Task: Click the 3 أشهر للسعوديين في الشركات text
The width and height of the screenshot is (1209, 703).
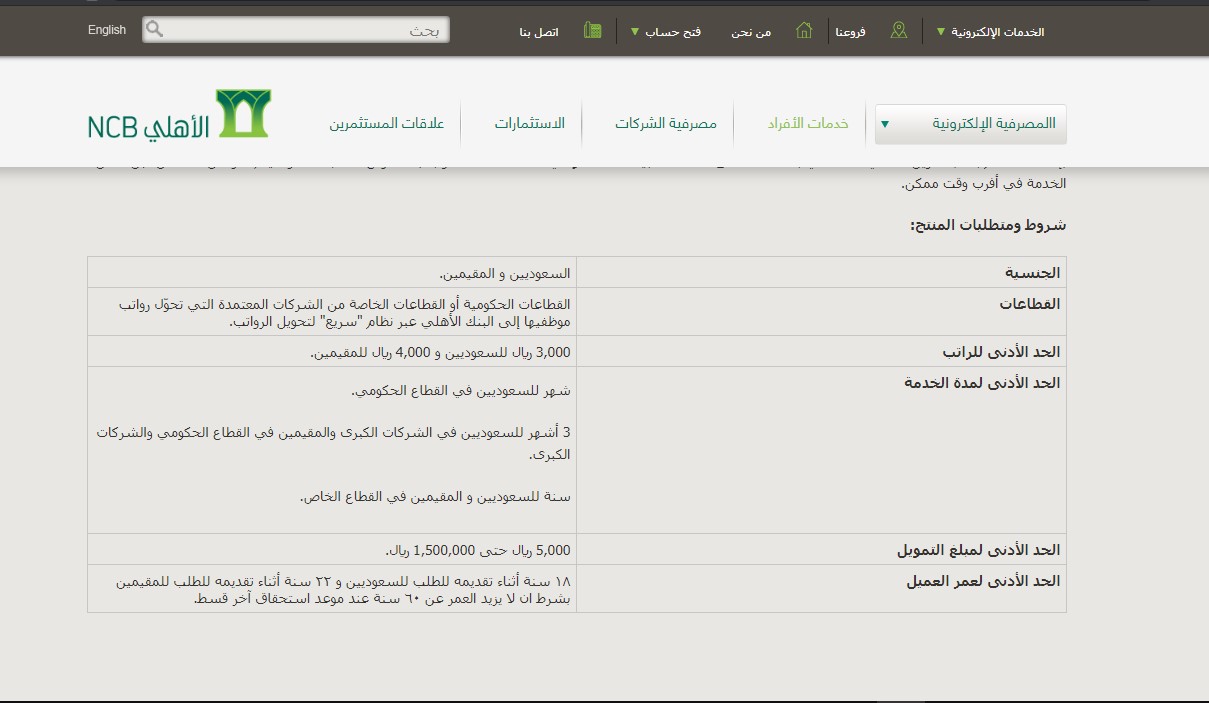Action: (334, 443)
